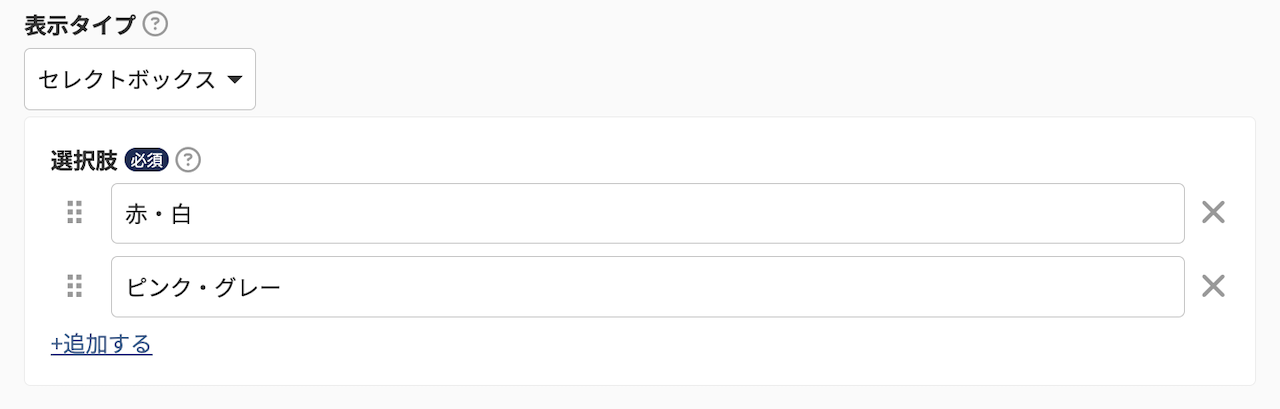Delete the ピンク・グレー option using X icon
The height and width of the screenshot is (409, 1280).
tap(1213, 287)
